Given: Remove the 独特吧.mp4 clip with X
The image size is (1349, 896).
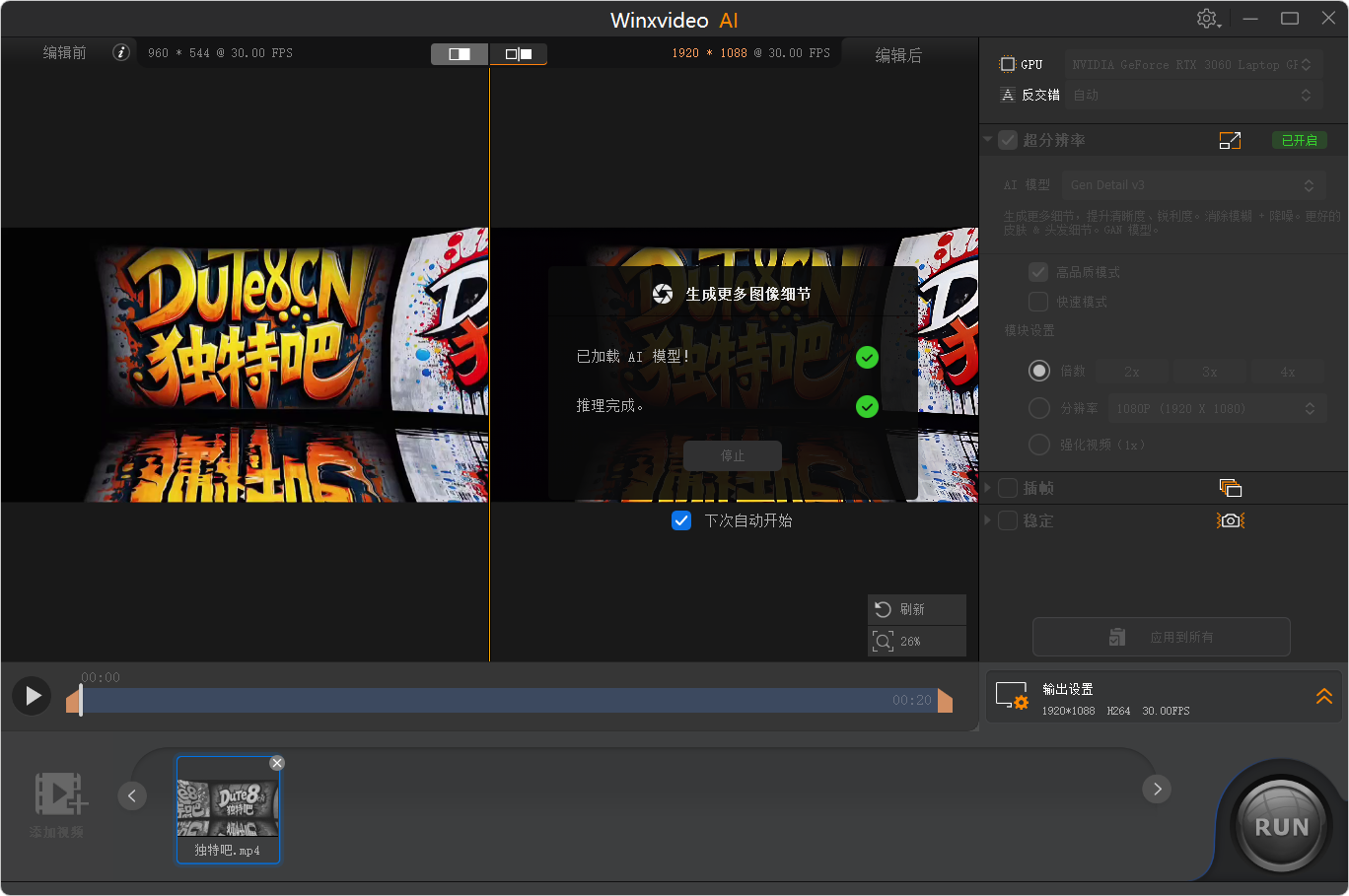Looking at the screenshot, I should pos(277,763).
